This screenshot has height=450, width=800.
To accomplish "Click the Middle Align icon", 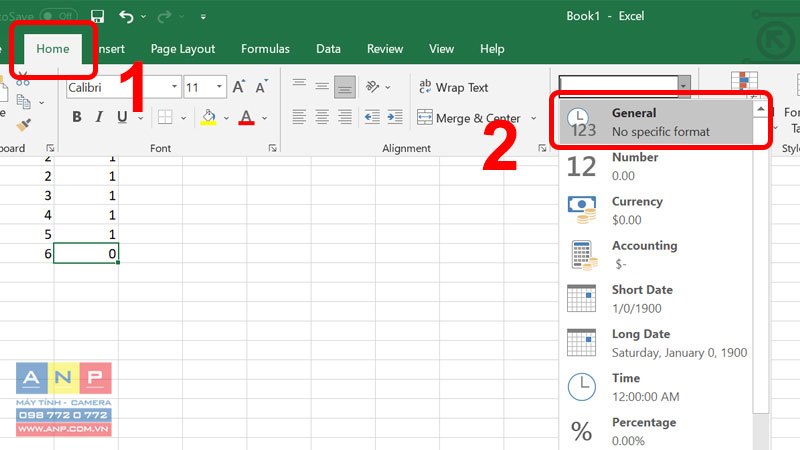I will (x=321, y=86).
